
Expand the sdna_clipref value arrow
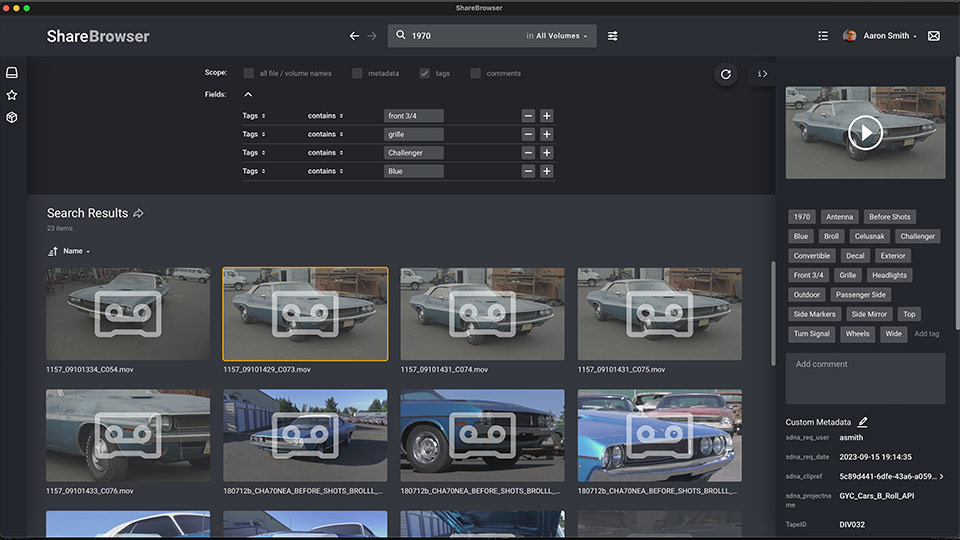click(x=942, y=476)
